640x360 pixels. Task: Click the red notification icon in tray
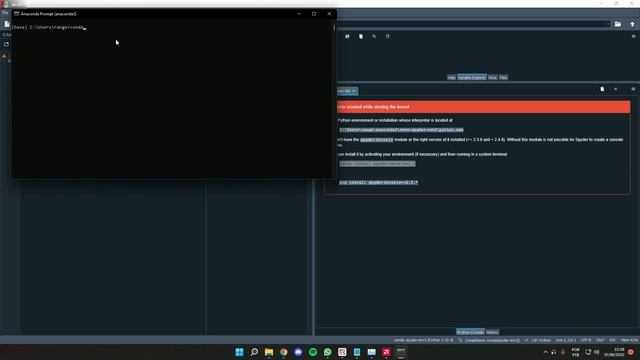(x=631, y=352)
